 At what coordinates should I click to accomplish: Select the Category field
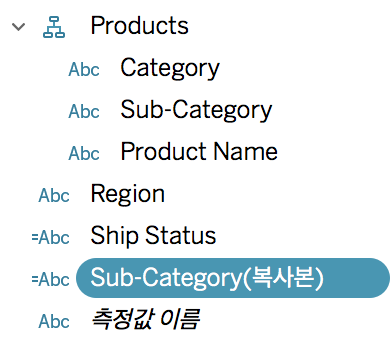coord(170,68)
